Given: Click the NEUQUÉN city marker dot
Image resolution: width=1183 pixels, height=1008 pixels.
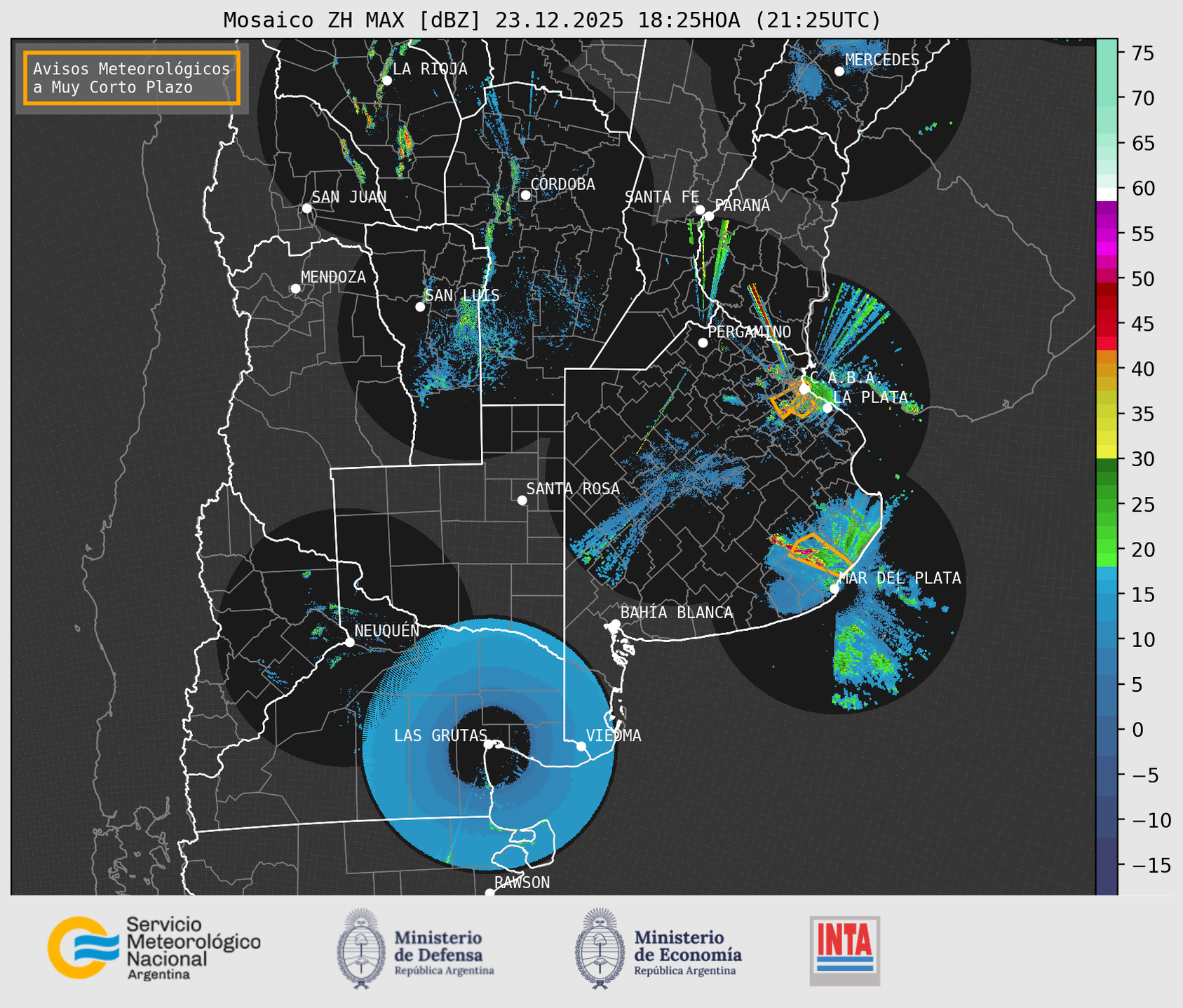Looking at the screenshot, I should tap(349, 642).
